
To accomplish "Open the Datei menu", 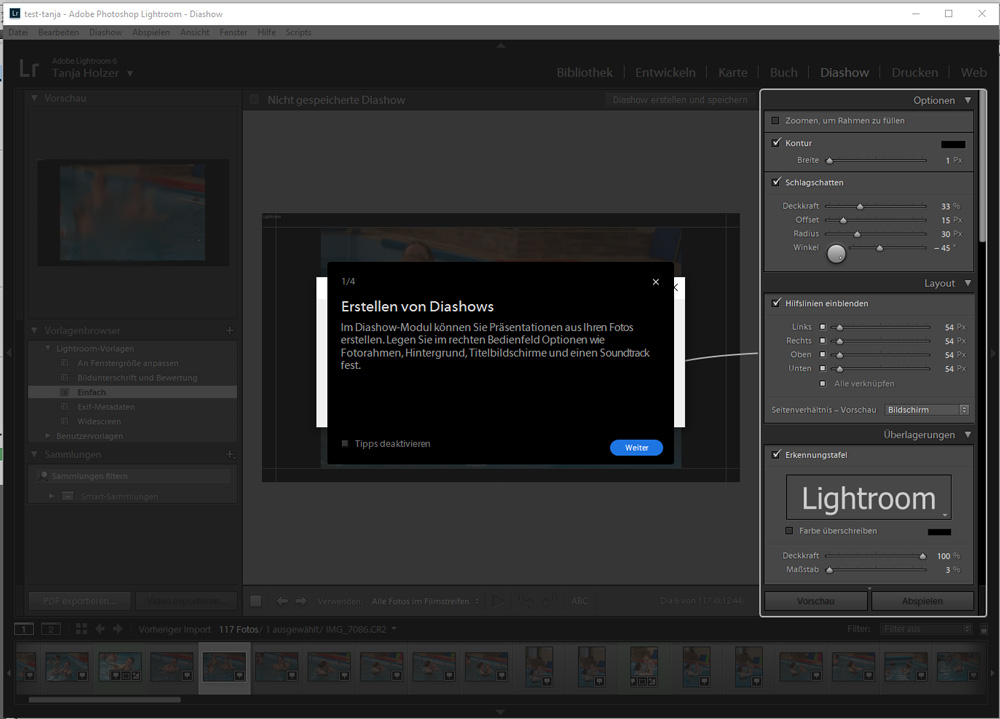I will pos(18,33).
